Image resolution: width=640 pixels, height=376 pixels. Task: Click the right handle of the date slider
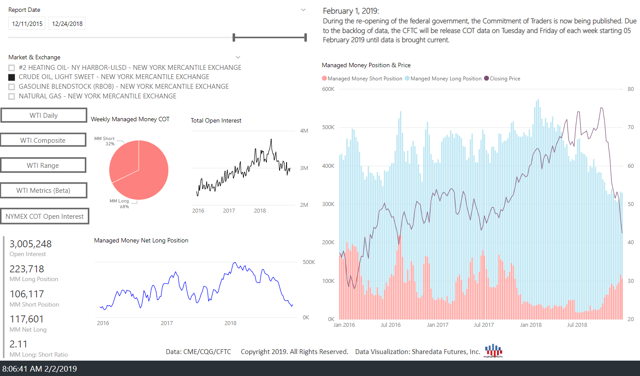pos(305,38)
